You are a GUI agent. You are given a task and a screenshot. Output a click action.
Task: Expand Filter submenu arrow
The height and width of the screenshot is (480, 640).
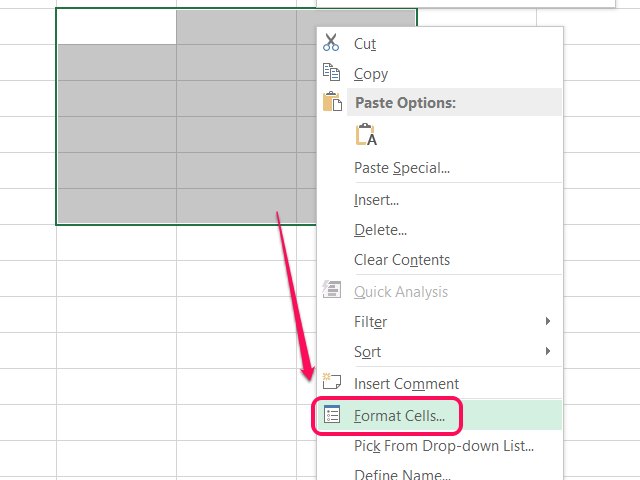pyautogui.click(x=548, y=321)
